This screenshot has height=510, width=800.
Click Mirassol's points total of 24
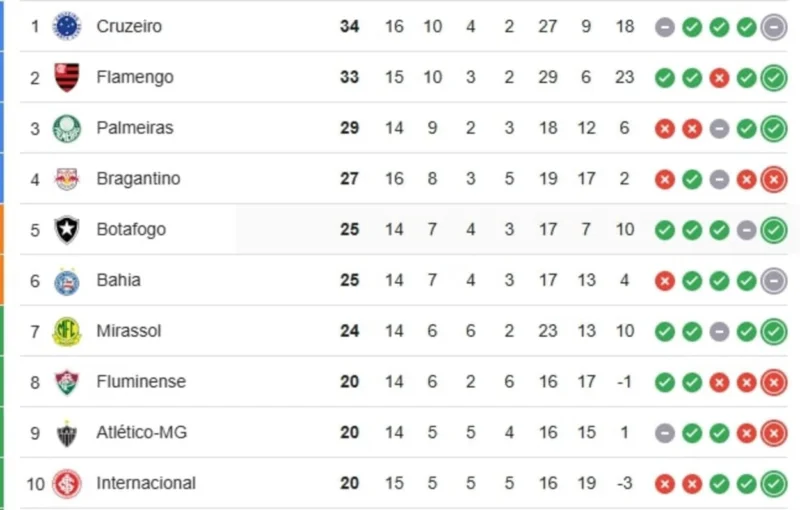pyautogui.click(x=349, y=331)
